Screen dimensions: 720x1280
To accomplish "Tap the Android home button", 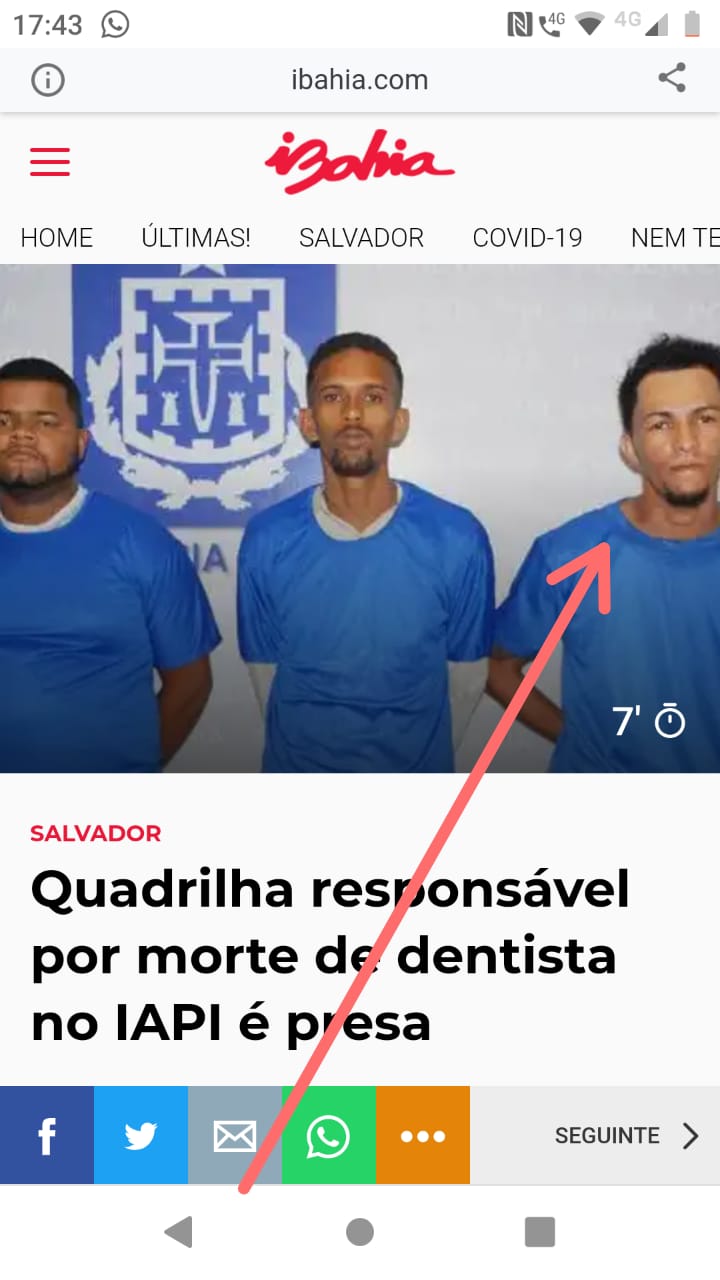I will pyautogui.click(x=360, y=1232).
